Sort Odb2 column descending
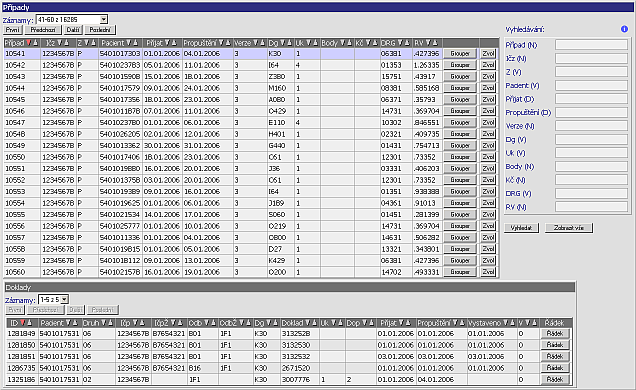Image resolution: width=636 pixels, height=390 pixels. click(x=241, y=323)
